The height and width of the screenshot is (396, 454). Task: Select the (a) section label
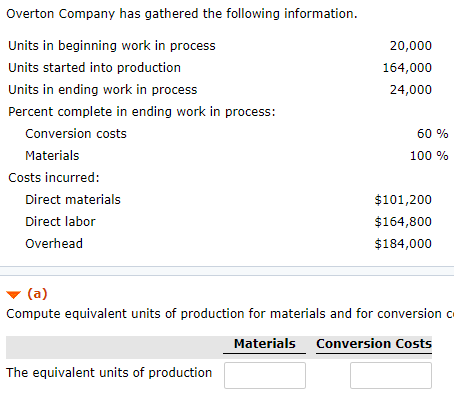[x=37, y=294]
